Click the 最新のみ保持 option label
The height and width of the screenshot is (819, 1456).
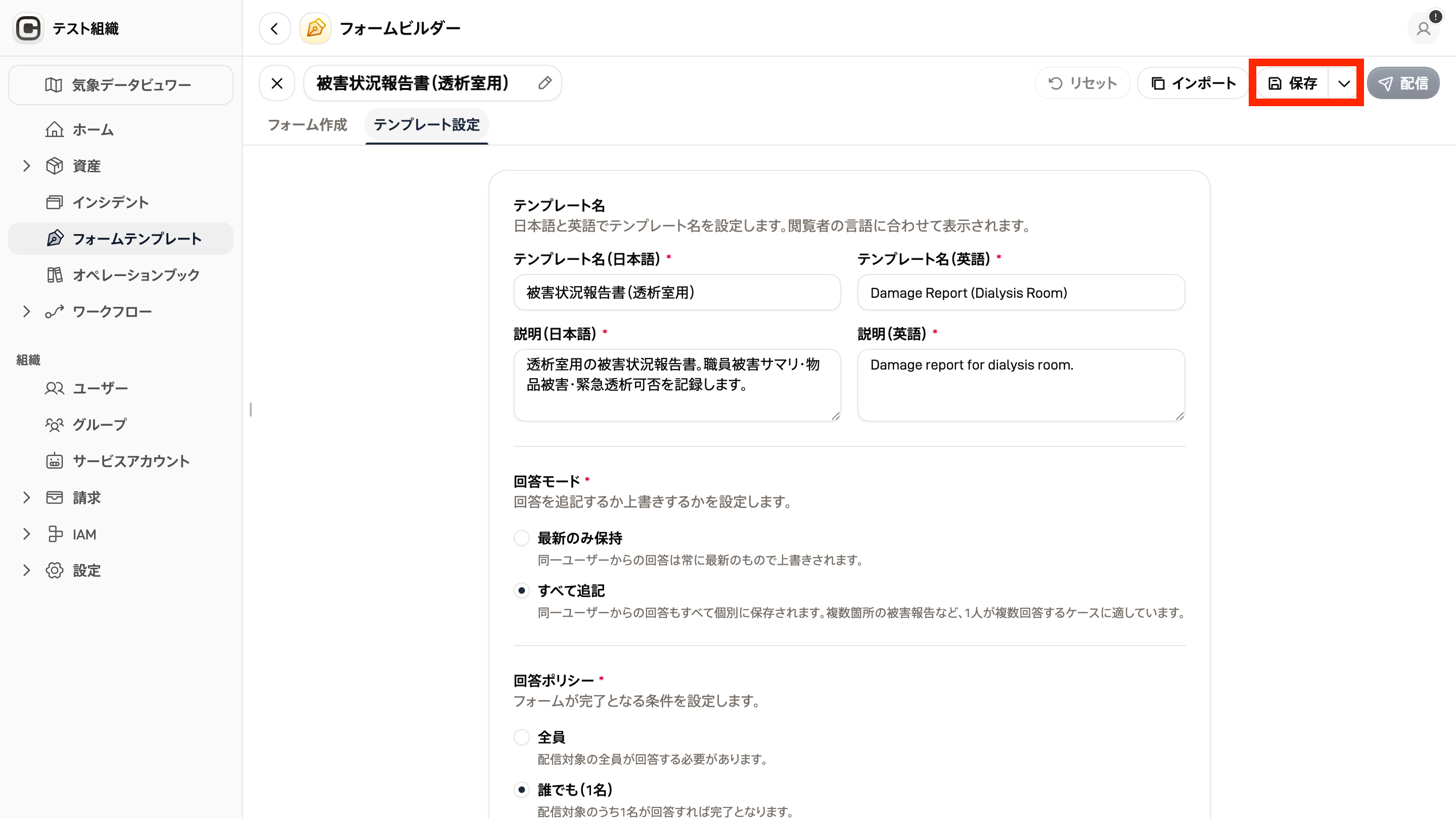point(580,538)
